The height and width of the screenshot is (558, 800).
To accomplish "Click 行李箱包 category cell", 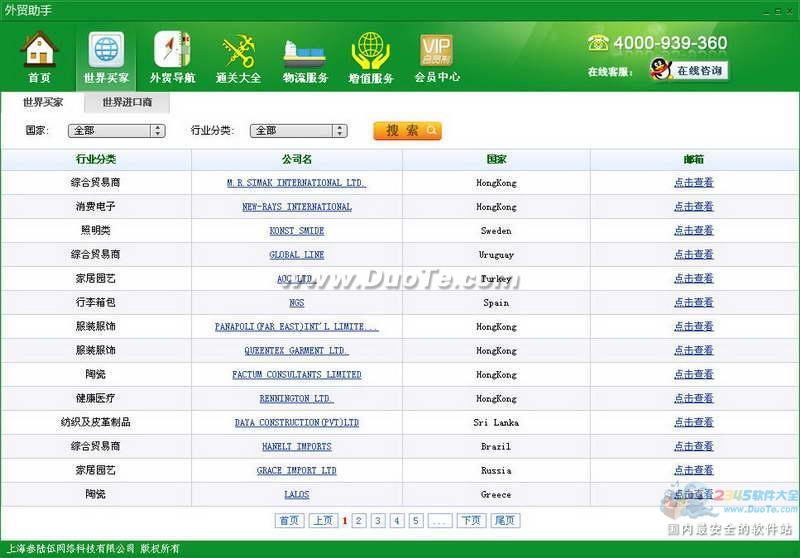I will [96, 302].
